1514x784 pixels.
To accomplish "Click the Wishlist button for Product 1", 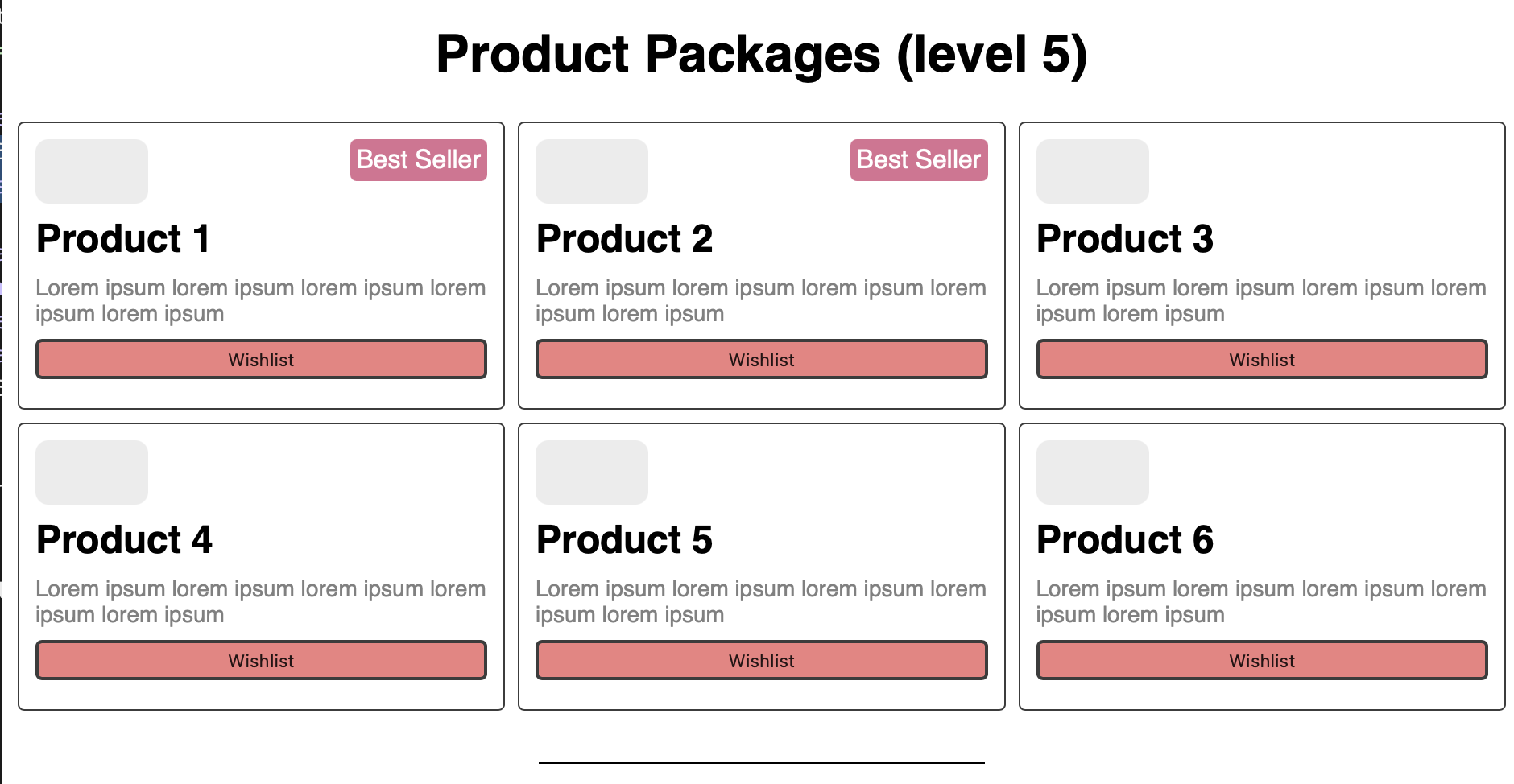I will (261, 359).
